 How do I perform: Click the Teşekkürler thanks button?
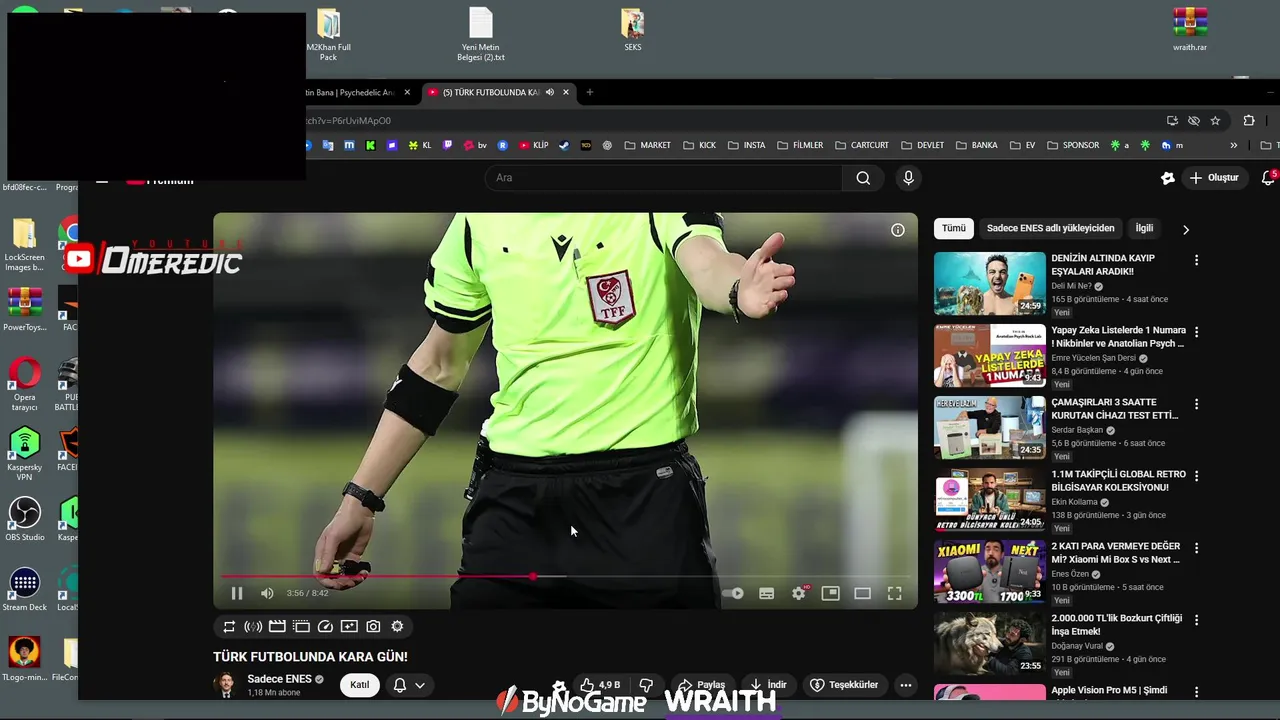tap(844, 685)
